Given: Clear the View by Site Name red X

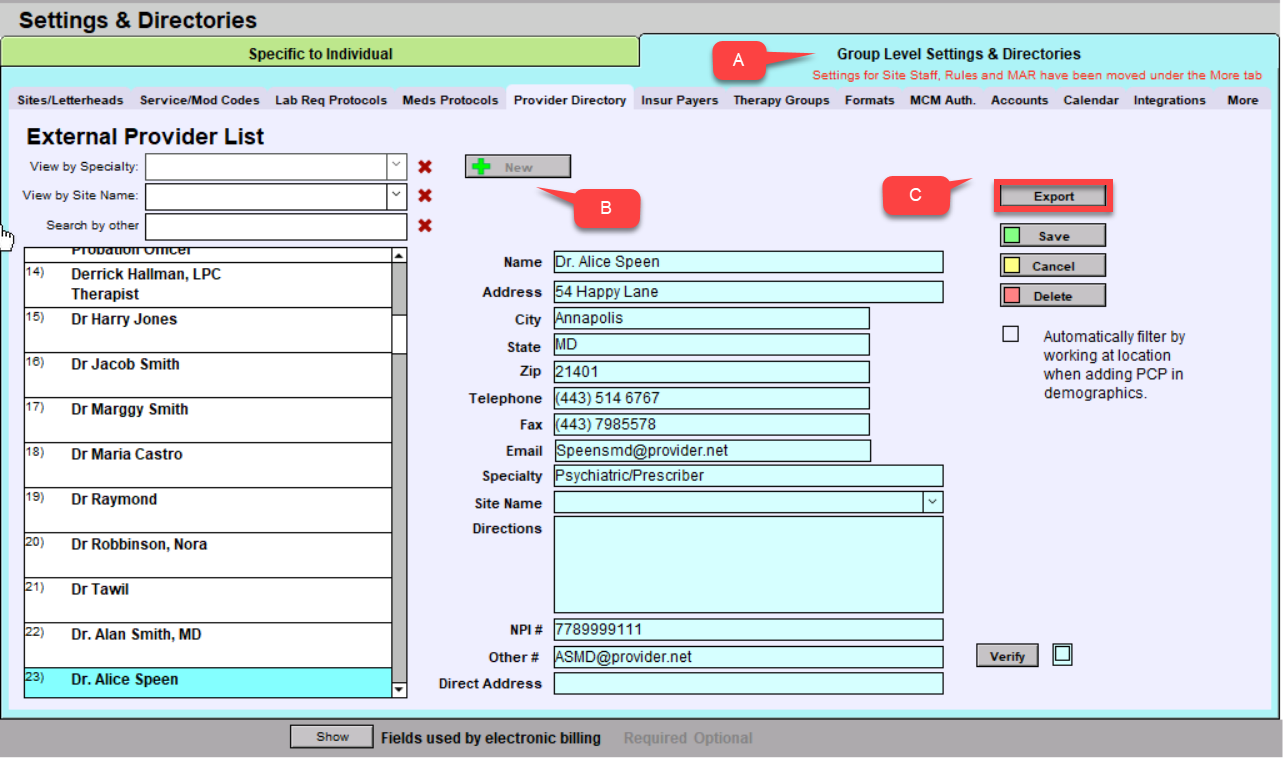Looking at the screenshot, I should pyautogui.click(x=425, y=196).
